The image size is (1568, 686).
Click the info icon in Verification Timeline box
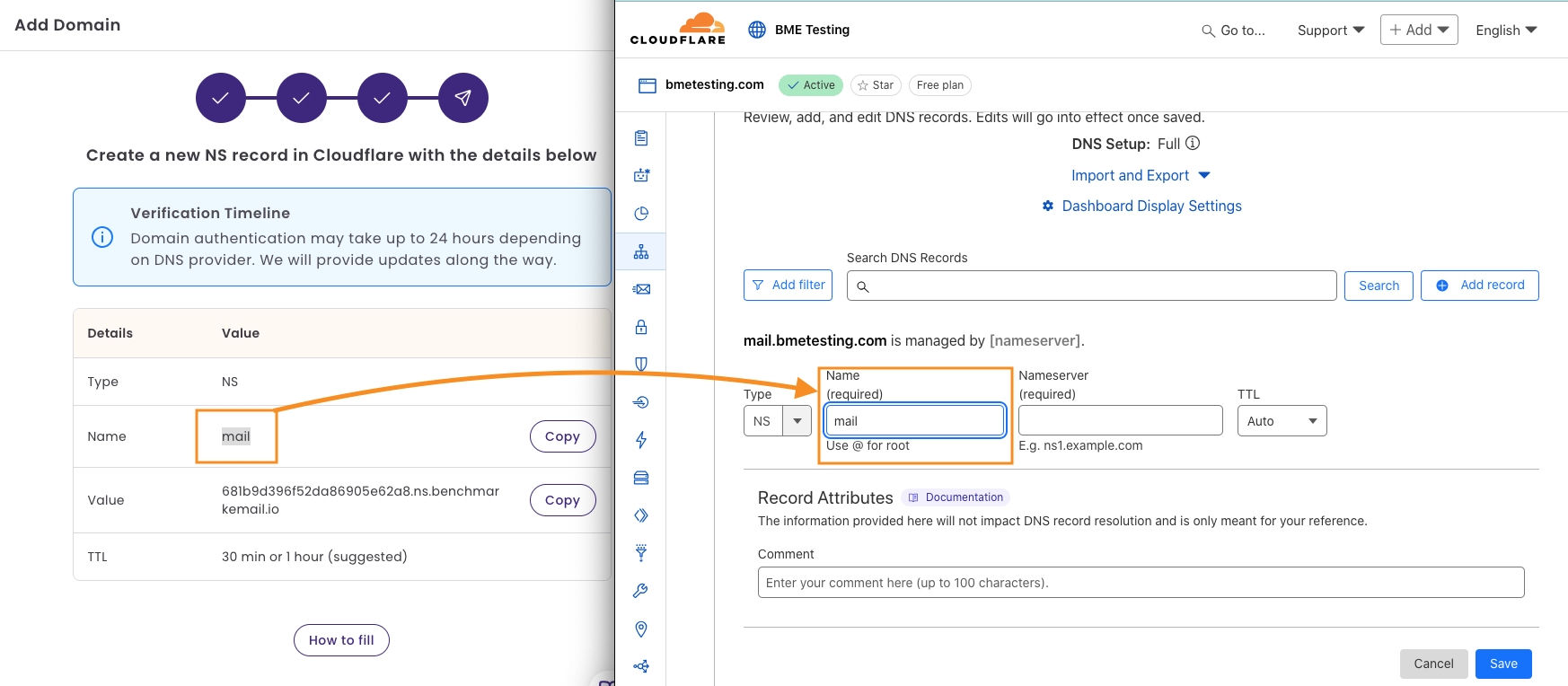(x=102, y=237)
